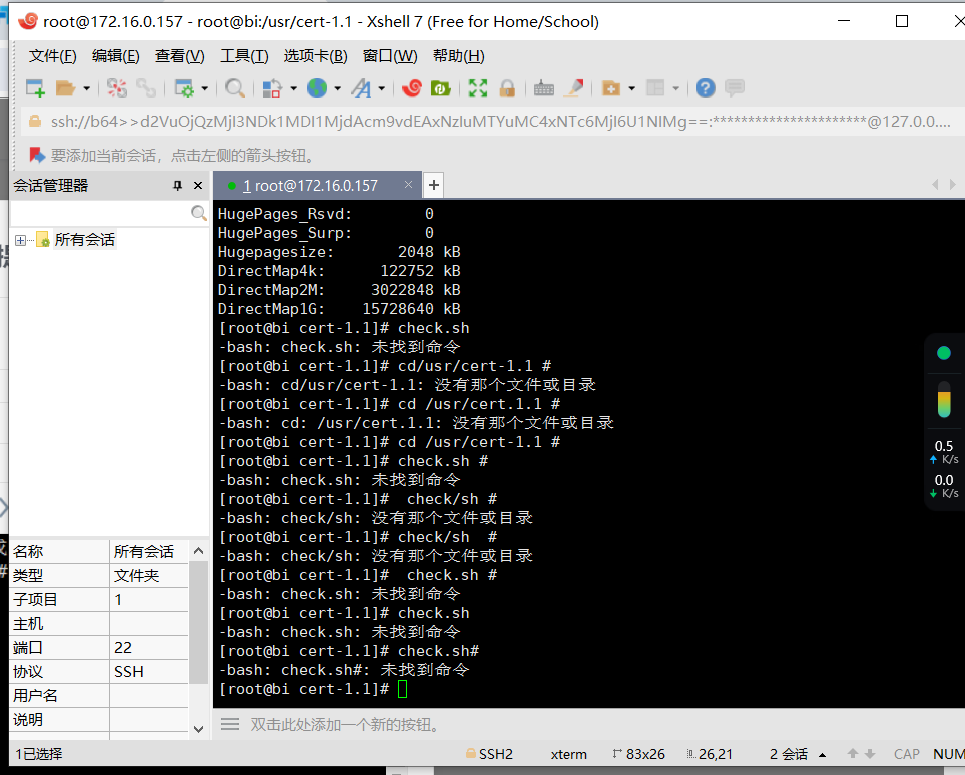Click the tab bar right arrow

(x=953, y=185)
